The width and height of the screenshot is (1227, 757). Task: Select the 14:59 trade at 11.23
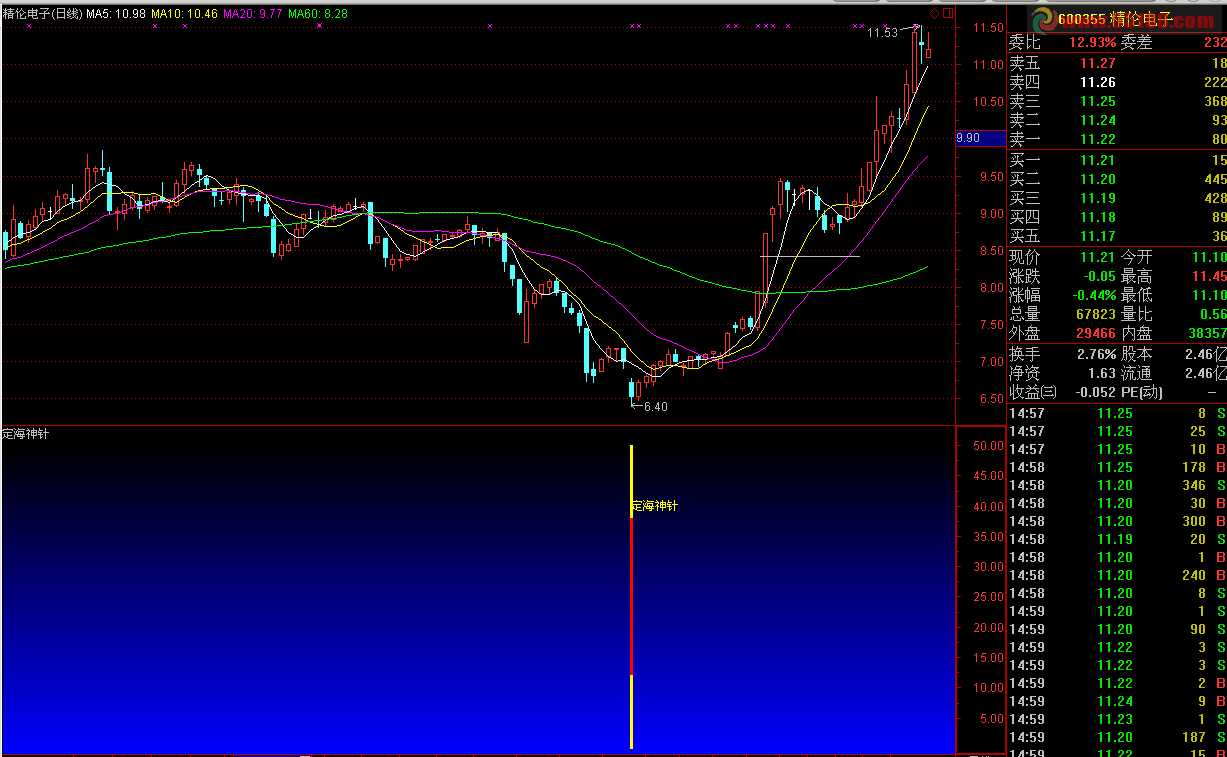click(1117, 719)
